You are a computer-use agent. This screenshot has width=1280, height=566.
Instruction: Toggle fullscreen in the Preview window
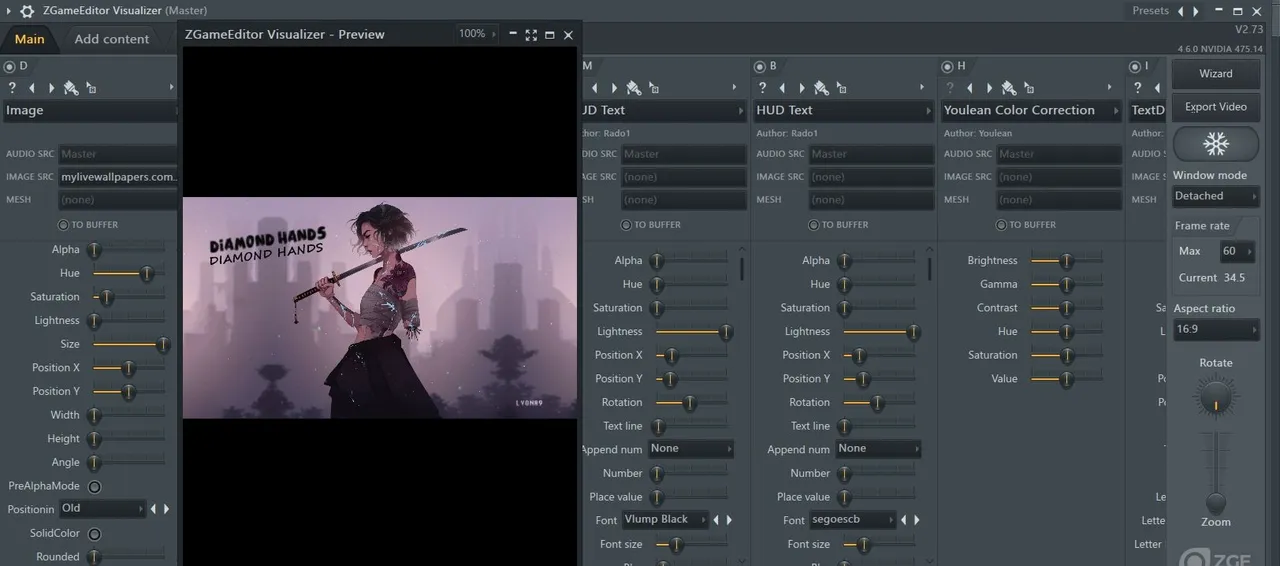pyautogui.click(x=531, y=34)
